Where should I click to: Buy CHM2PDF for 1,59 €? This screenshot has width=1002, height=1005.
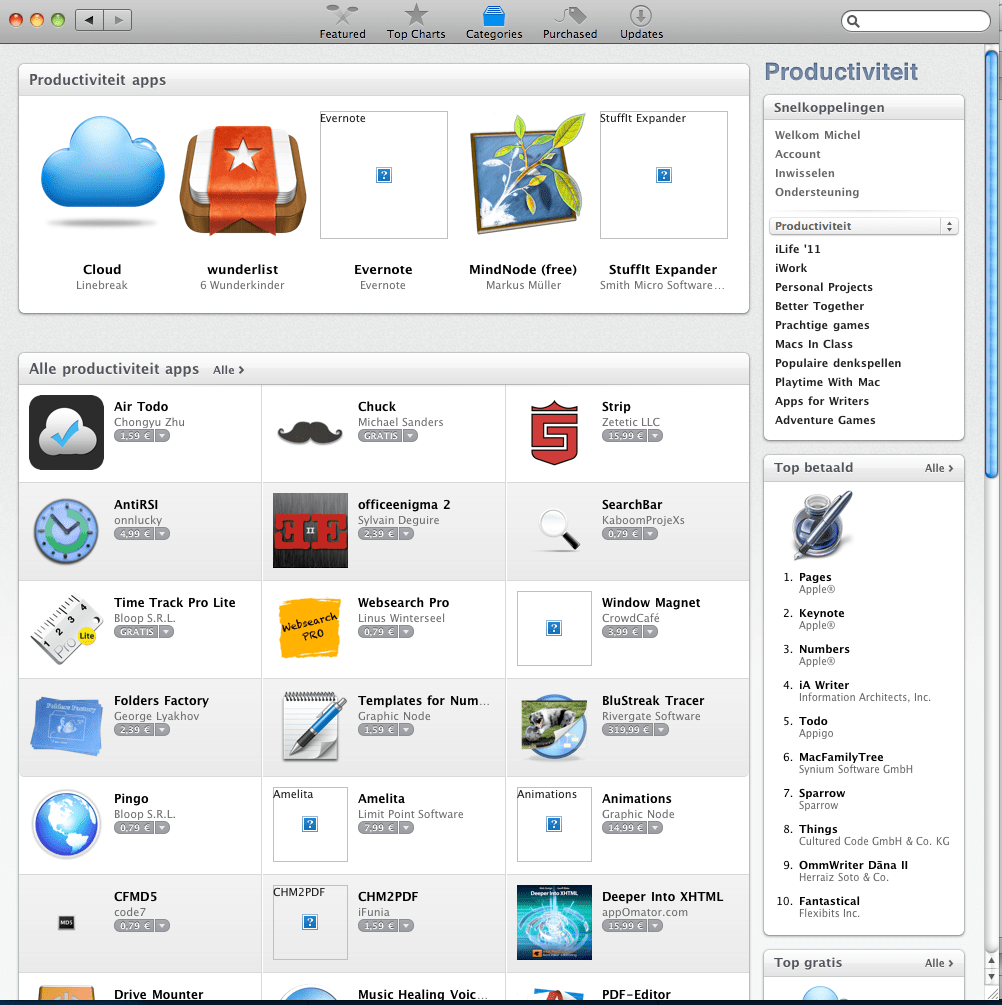[378, 926]
